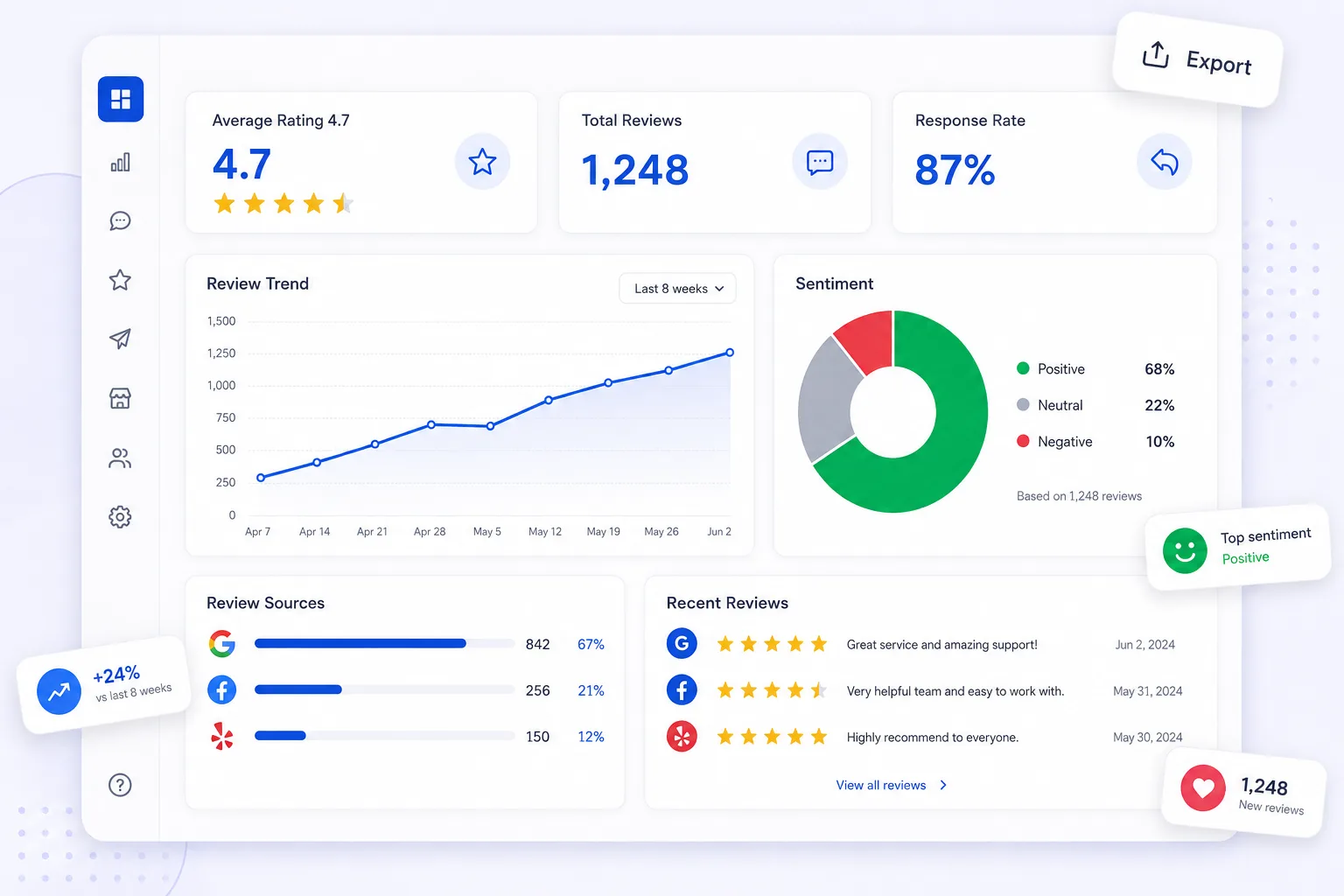The height and width of the screenshot is (896, 1344).
Task: Select the star favorites sidebar icon
Action: point(121,280)
